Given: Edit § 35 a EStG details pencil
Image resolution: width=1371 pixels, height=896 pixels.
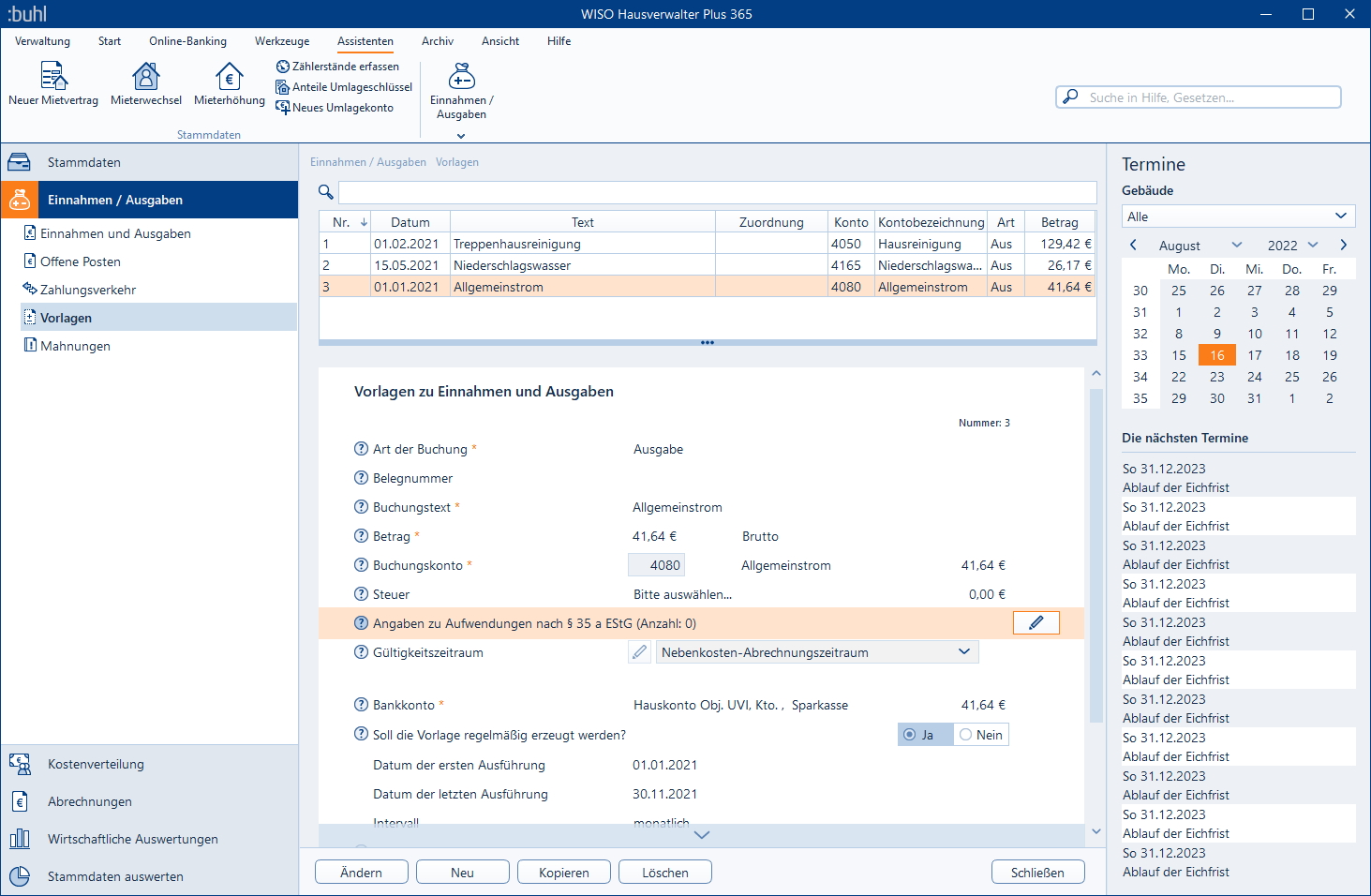Looking at the screenshot, I should 1036,623.
